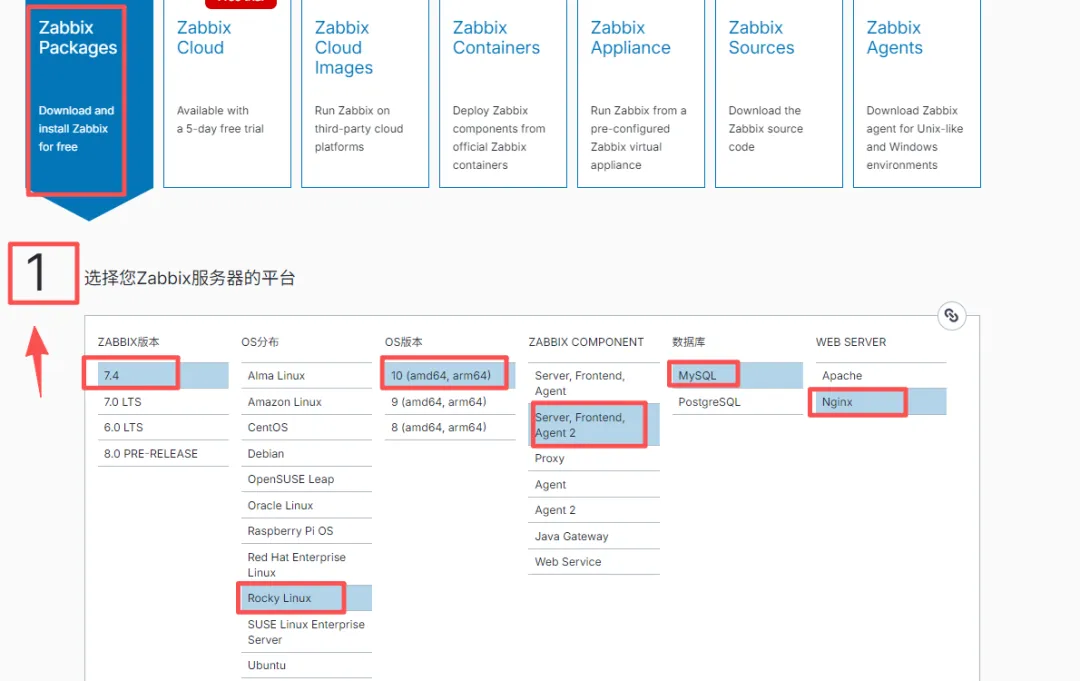Choose Alma Linux as OS distribution
This screenshot has height=681, width=1080.
click(307, 375)
